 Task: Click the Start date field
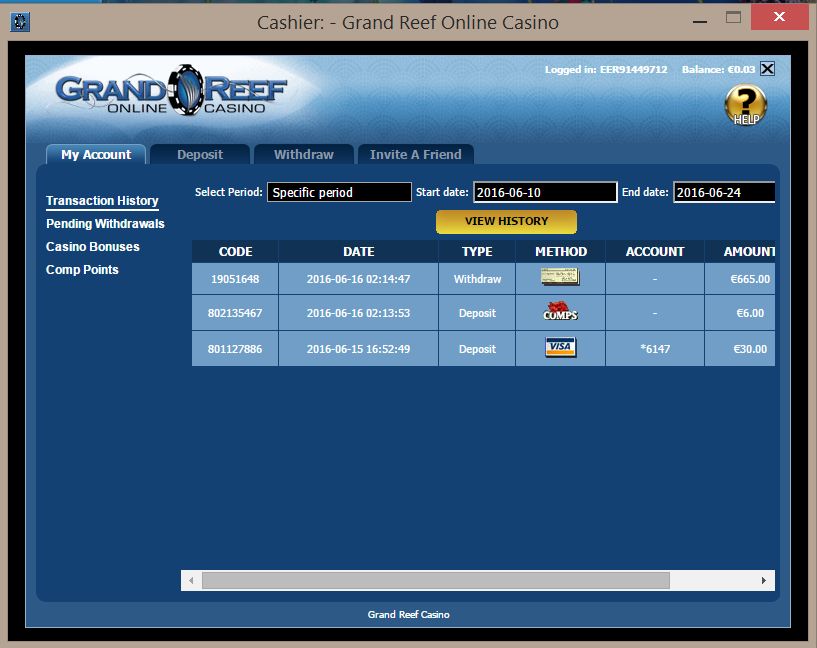[546, 192]
